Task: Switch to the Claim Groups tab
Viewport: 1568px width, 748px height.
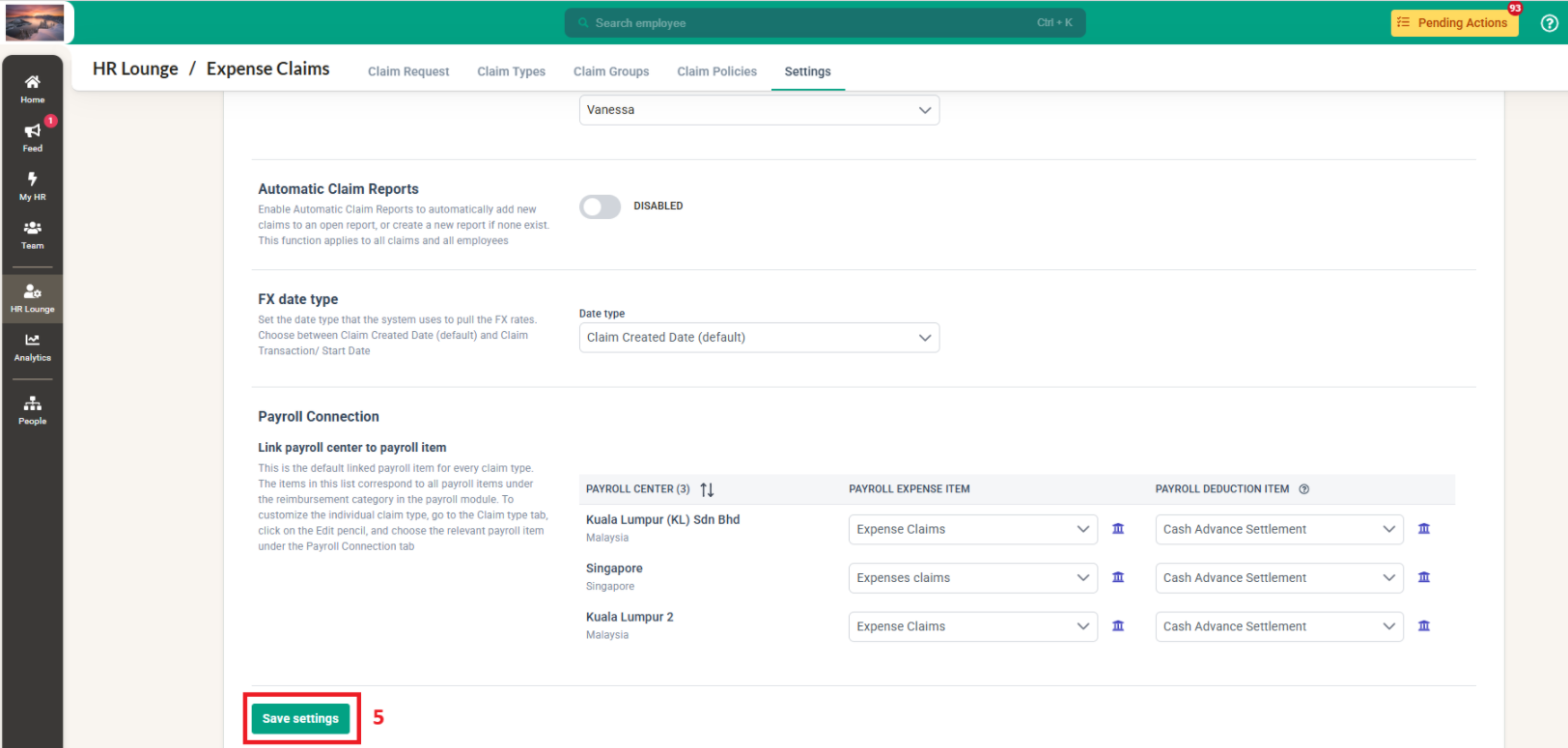Action: tap(611, 71)
